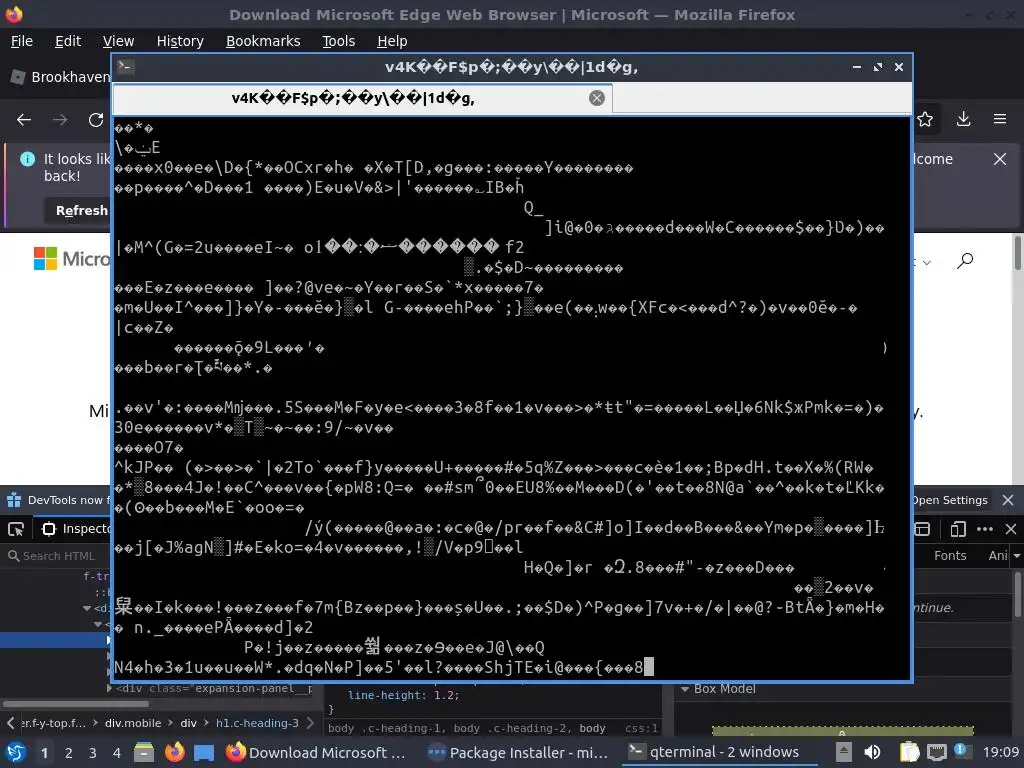Close the DevTools panel
1024x768 pixels.
tap(1010, 529)
